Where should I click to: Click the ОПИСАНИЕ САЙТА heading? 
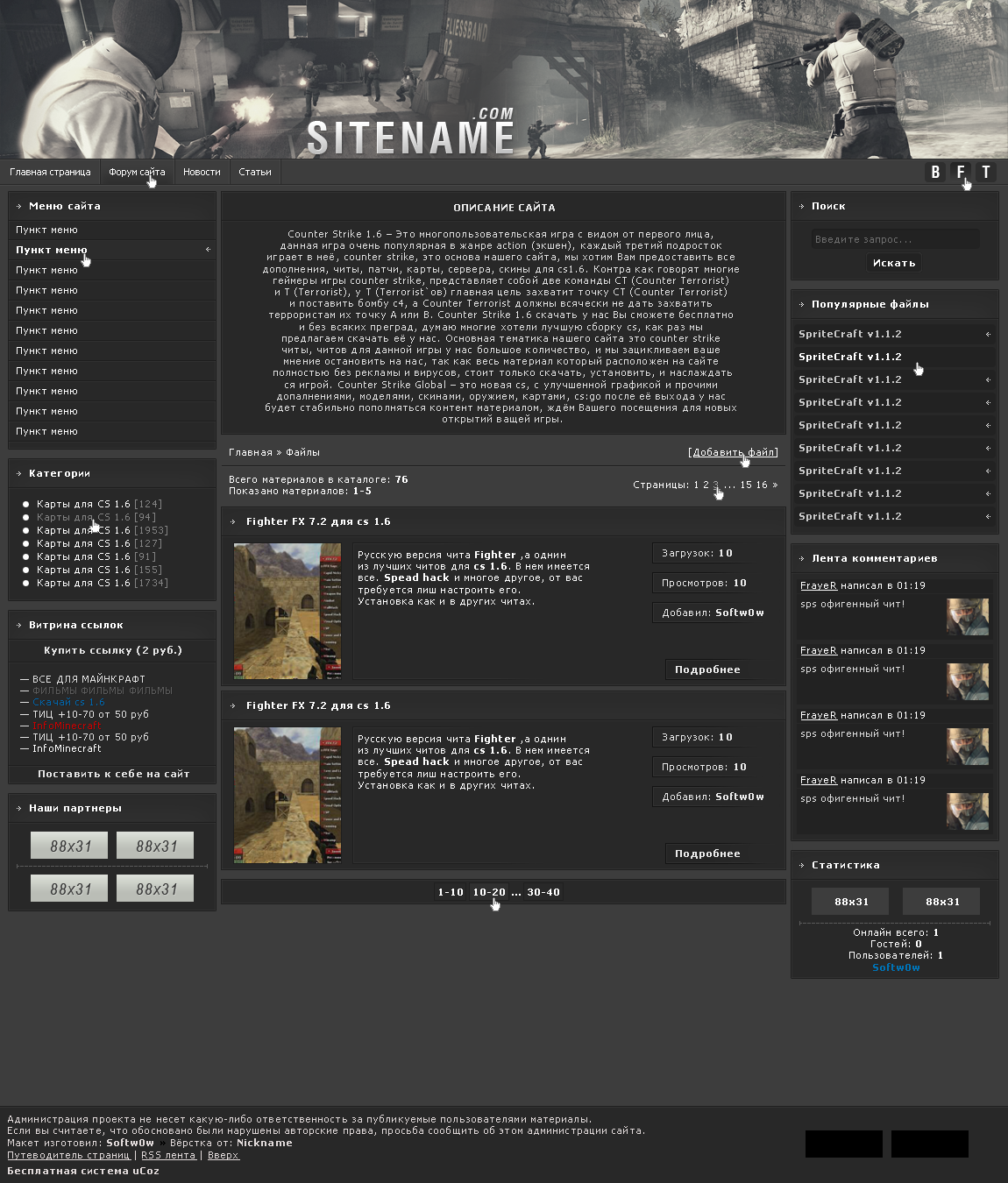click(x=504, y=208)
